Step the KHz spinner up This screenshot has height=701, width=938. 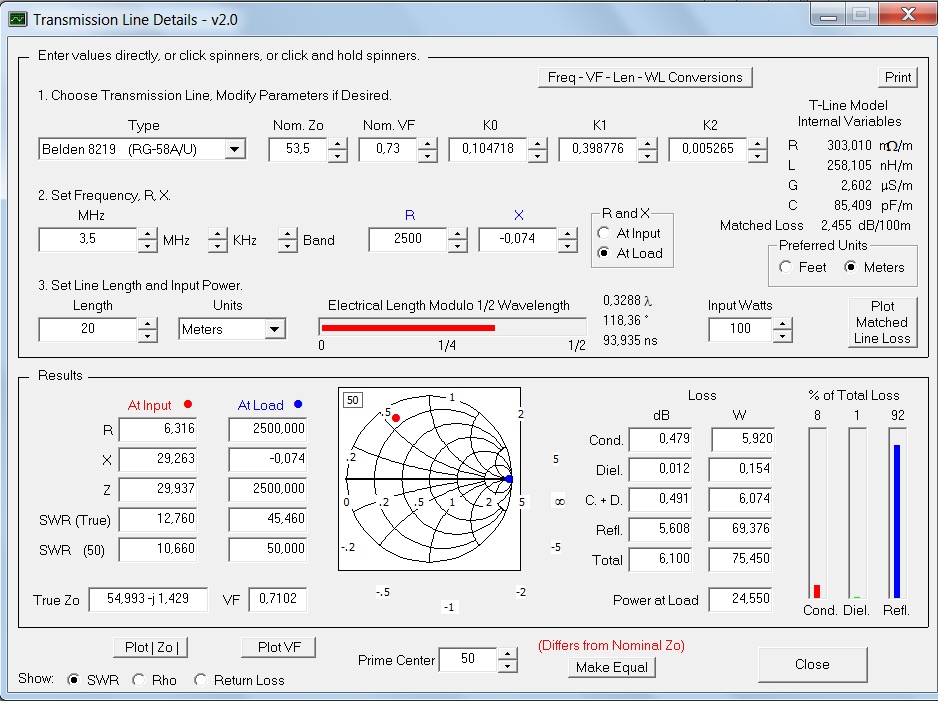pos(218,234)
